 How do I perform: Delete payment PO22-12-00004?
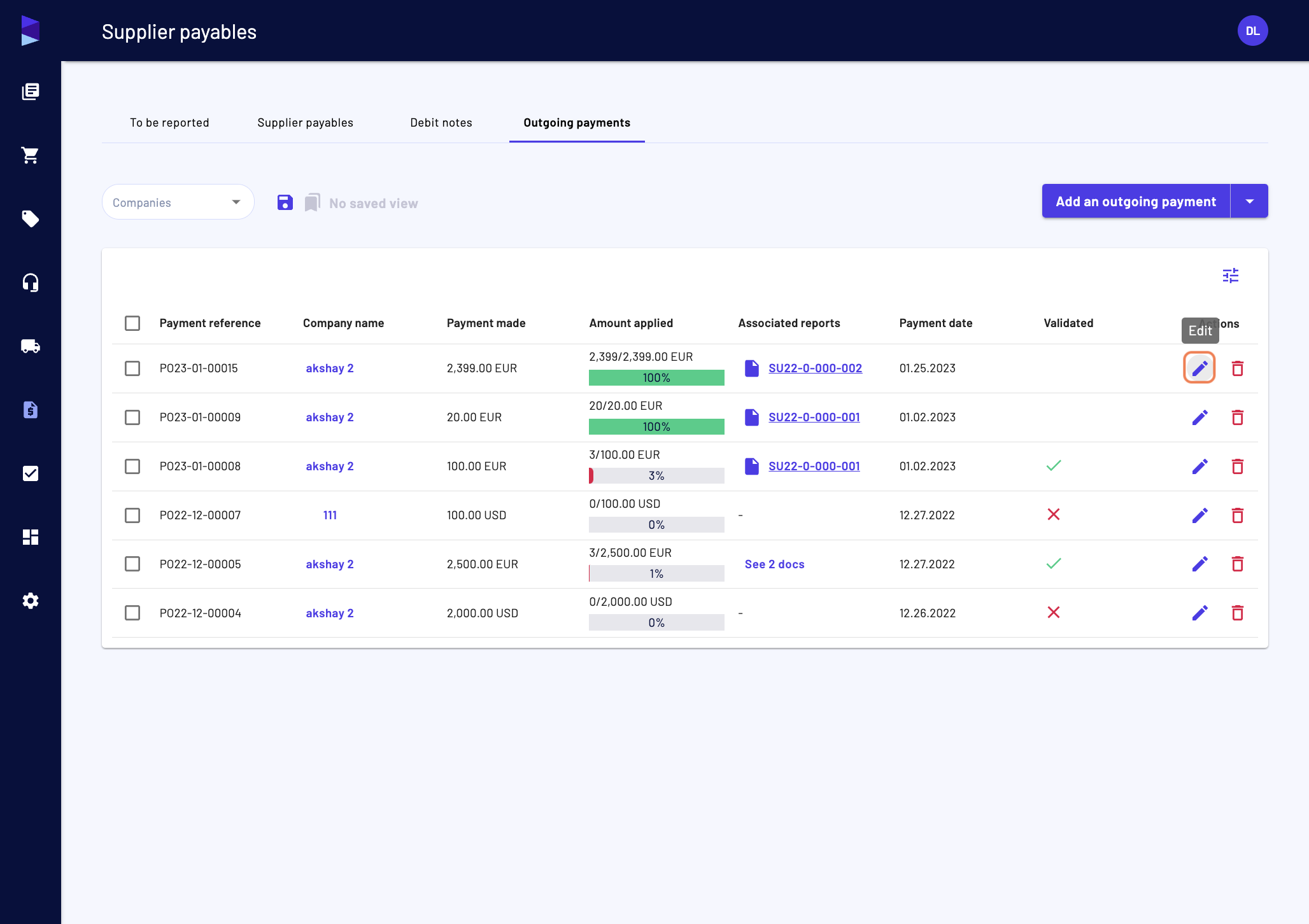coord(1238,613)
